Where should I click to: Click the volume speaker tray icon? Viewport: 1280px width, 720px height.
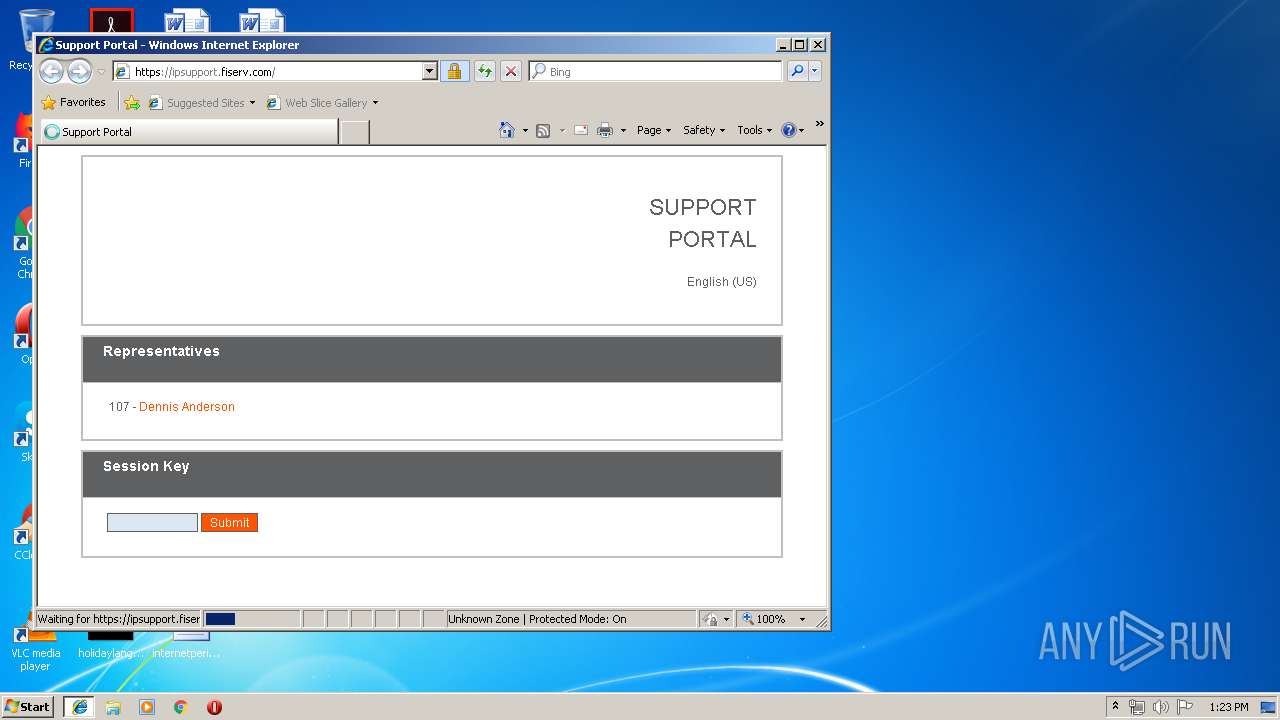pyautogui.click(x=1161, y=707)
